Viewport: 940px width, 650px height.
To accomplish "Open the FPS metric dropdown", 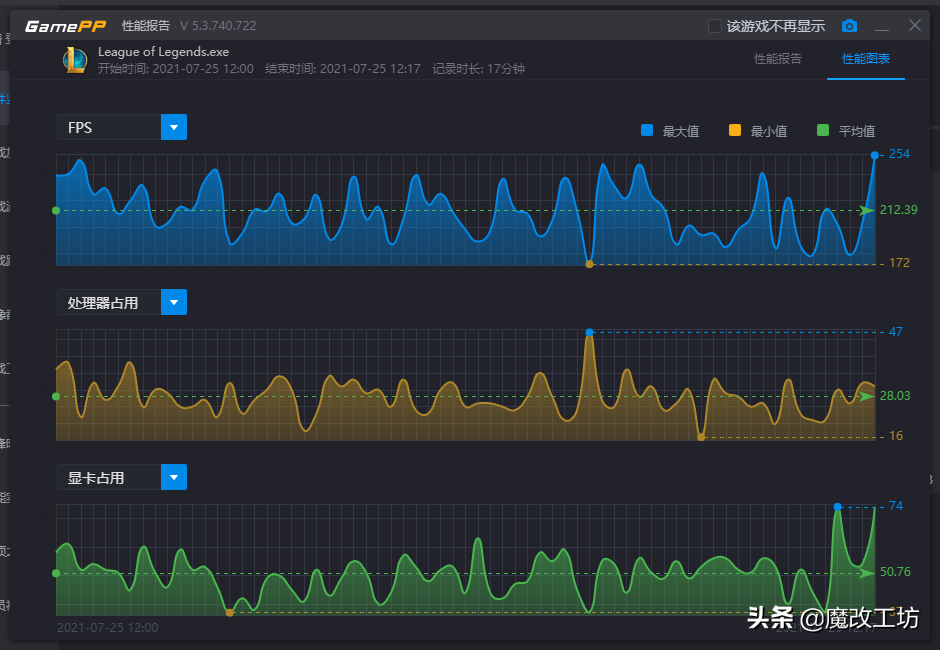I will [174, 128].
